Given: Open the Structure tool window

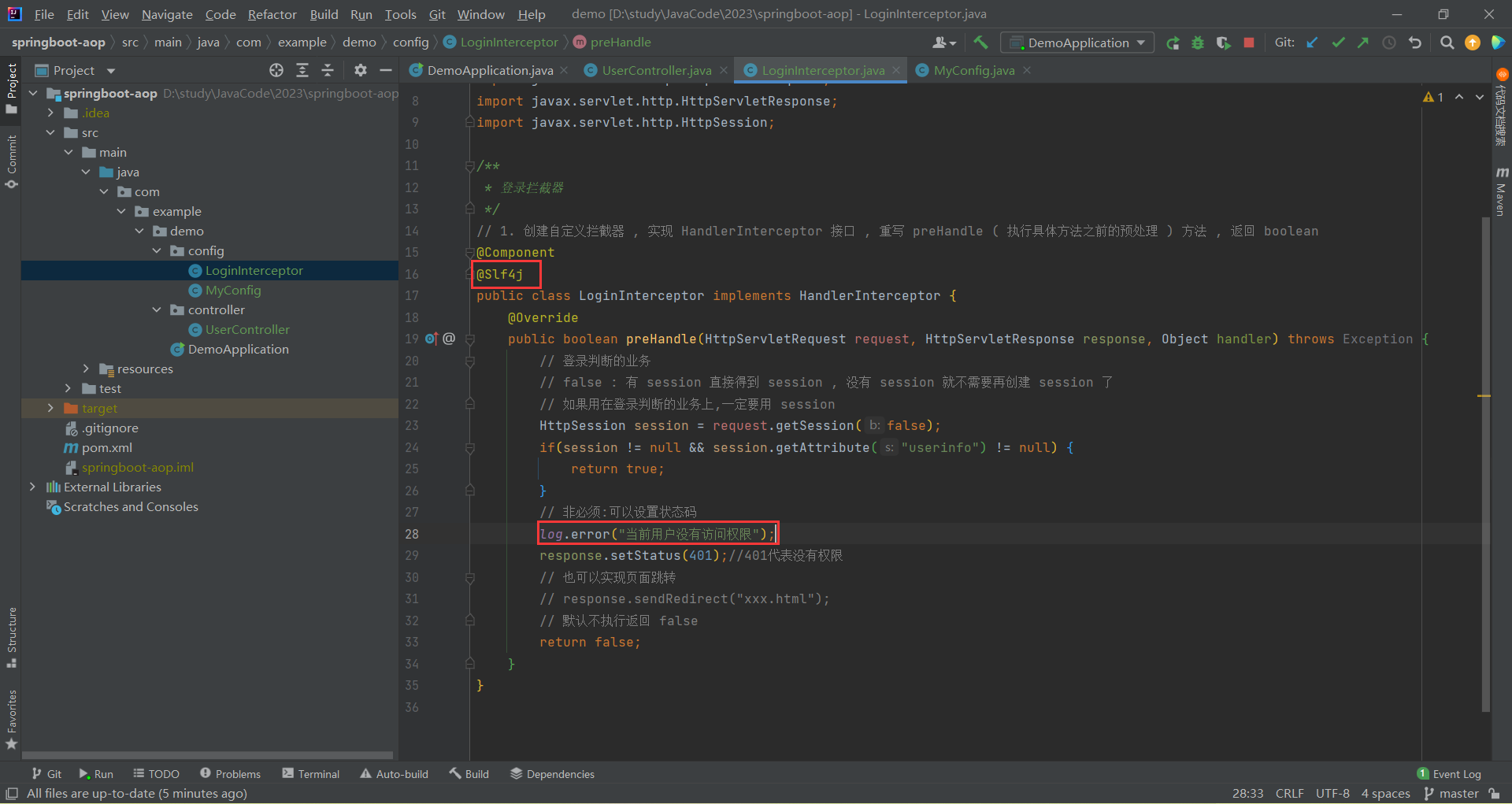Looking at the screenshot, I should point(11,637).
